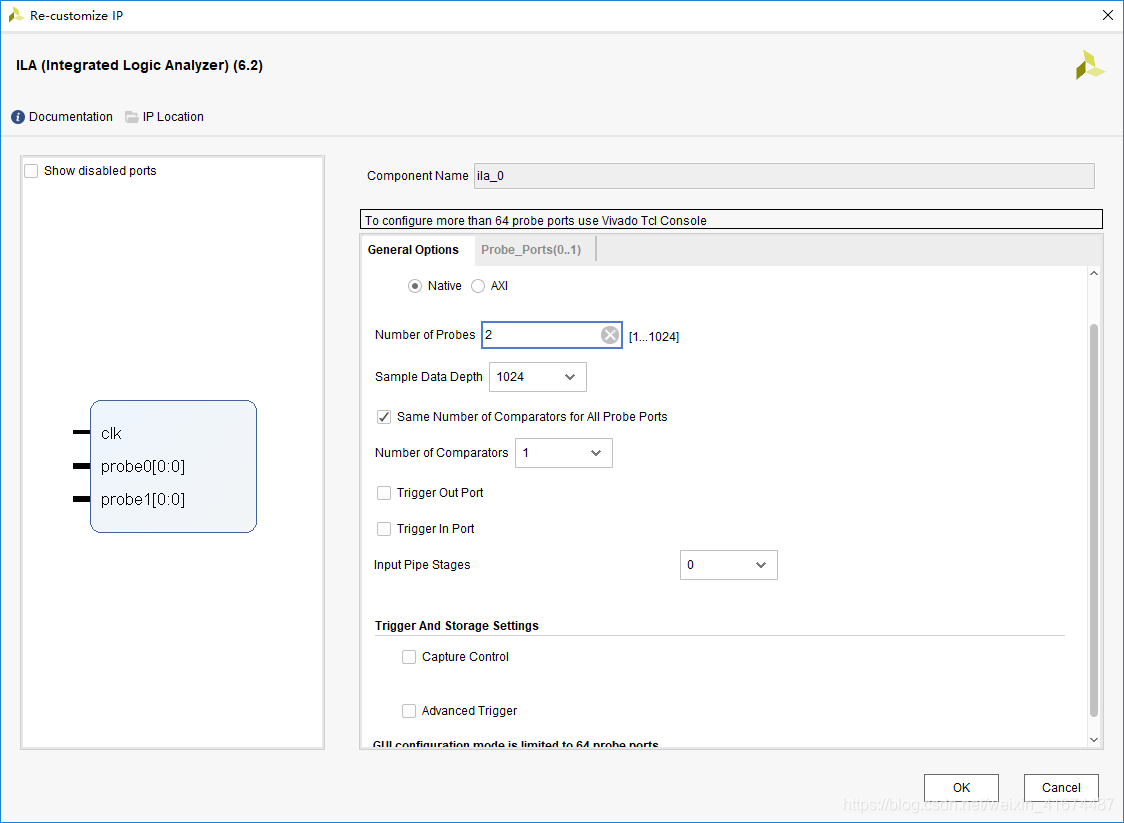Click the ILA (Integrated Logic Analyzer) (6.2) title

[x=139, y=65]
